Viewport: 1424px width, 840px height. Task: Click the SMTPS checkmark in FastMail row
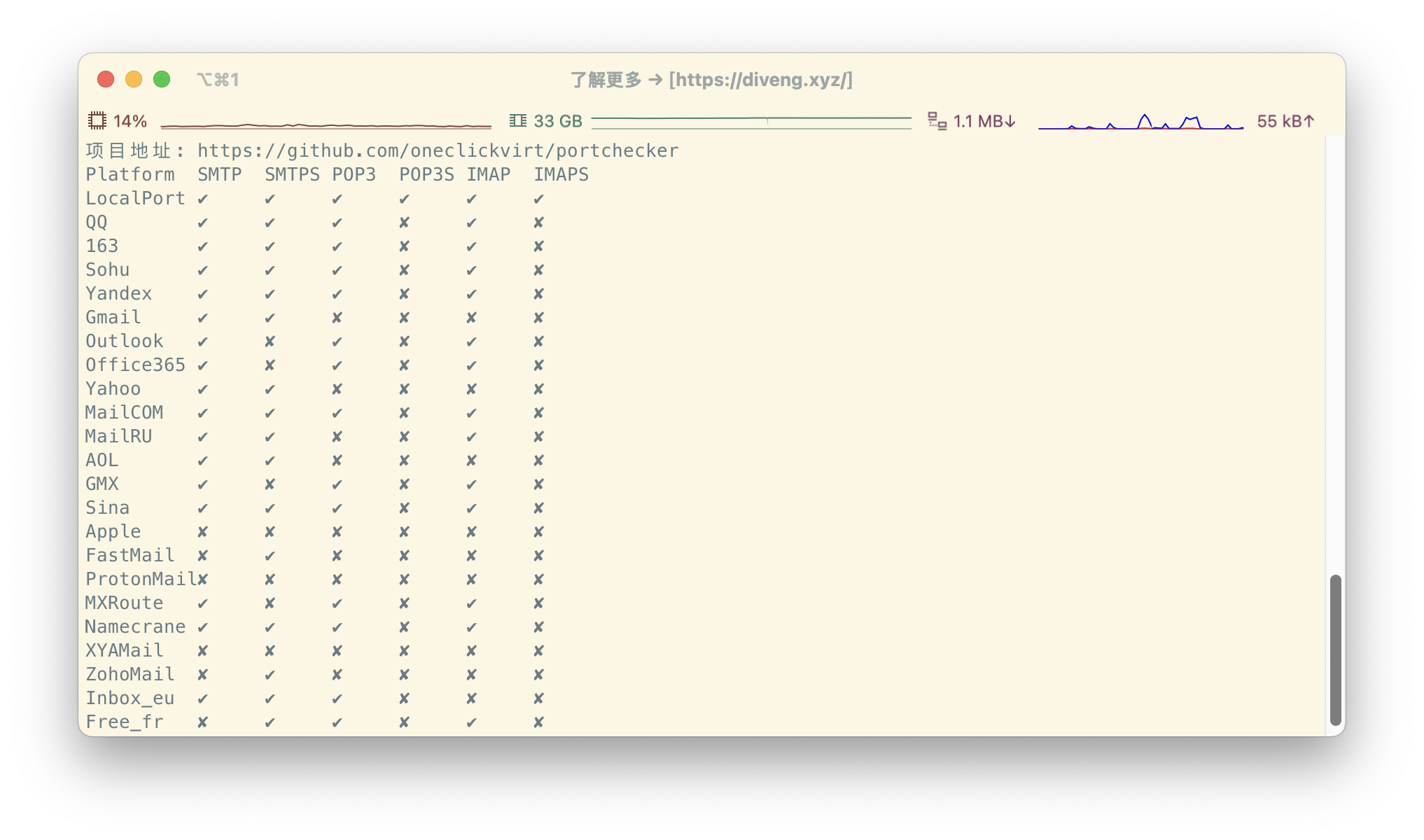click(x=270, y=556)
